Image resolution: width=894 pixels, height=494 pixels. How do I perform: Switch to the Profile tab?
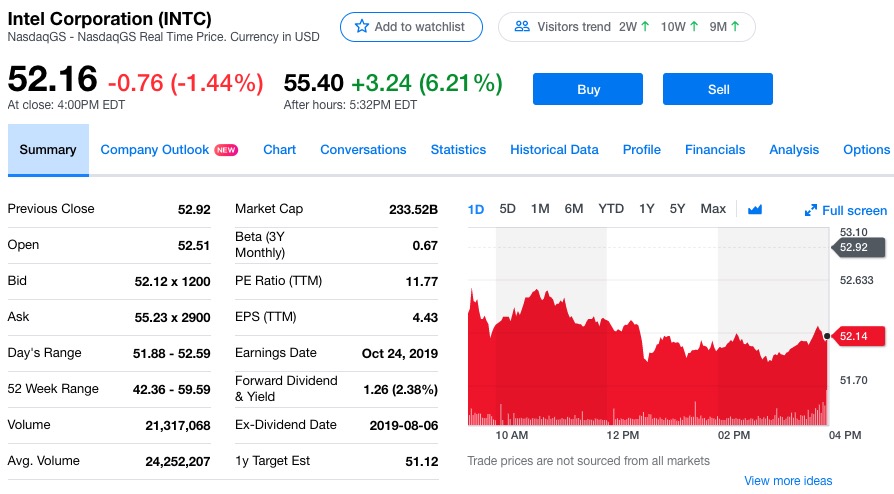[641, 149]
